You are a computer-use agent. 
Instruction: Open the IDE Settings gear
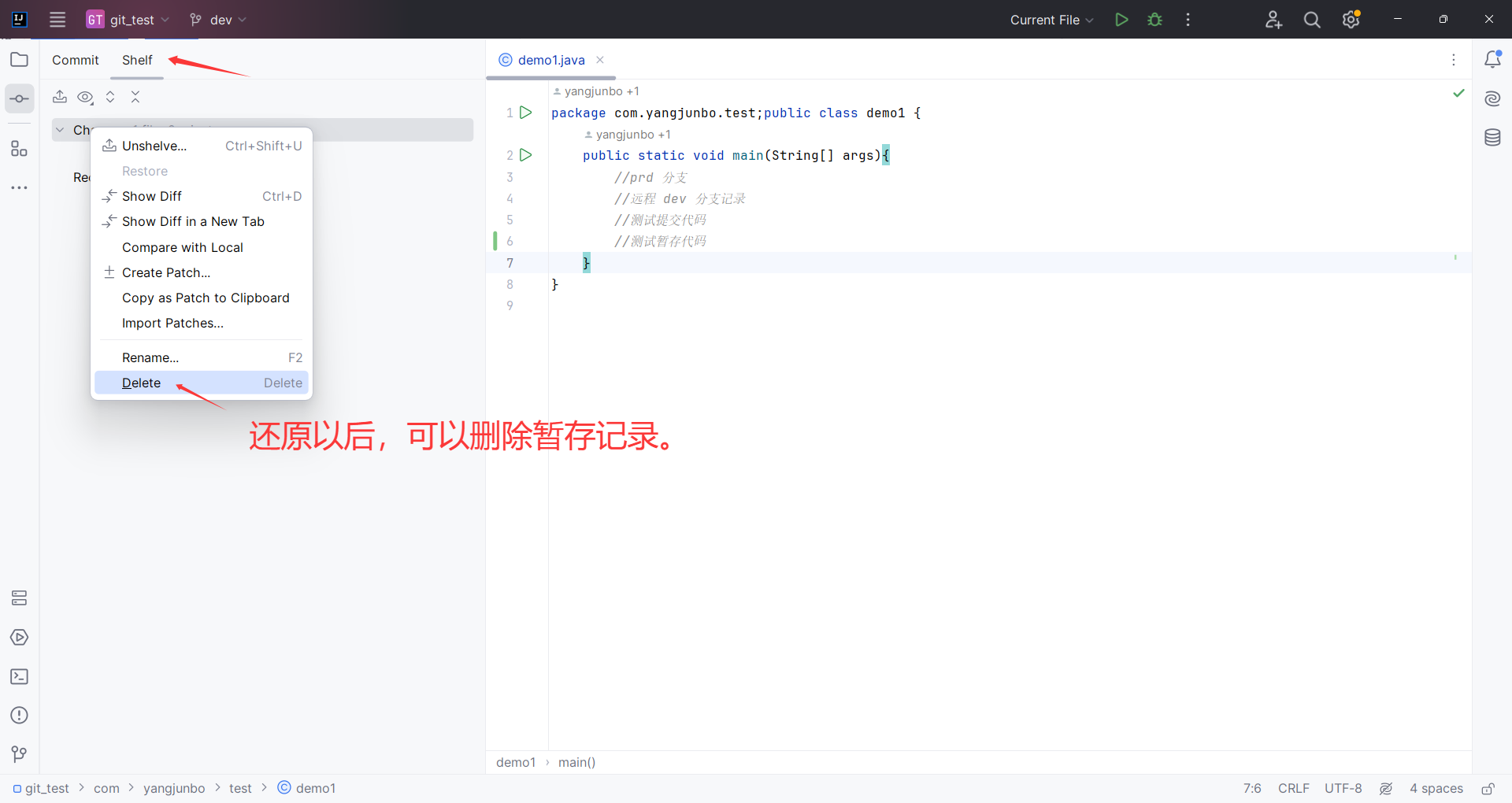pos(1351,19)
